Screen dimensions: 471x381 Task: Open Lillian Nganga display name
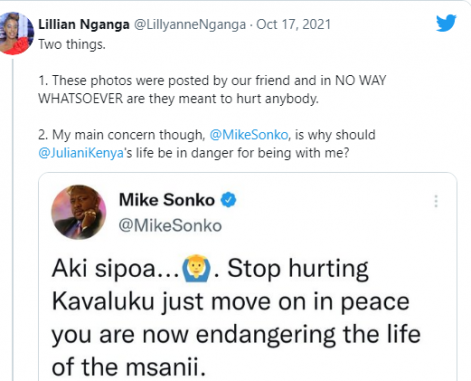(84, 24)
